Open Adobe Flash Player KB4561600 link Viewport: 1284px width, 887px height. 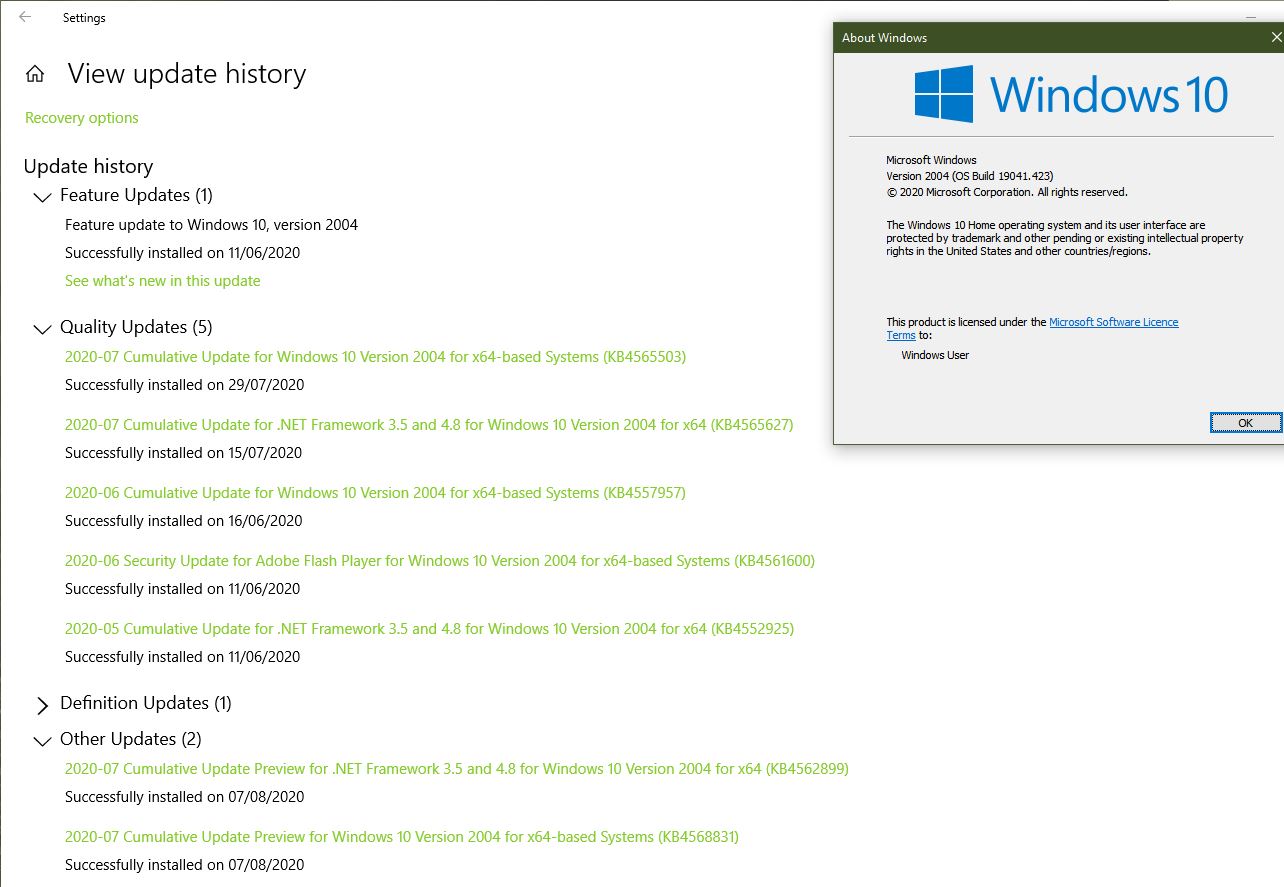(440, 561)
